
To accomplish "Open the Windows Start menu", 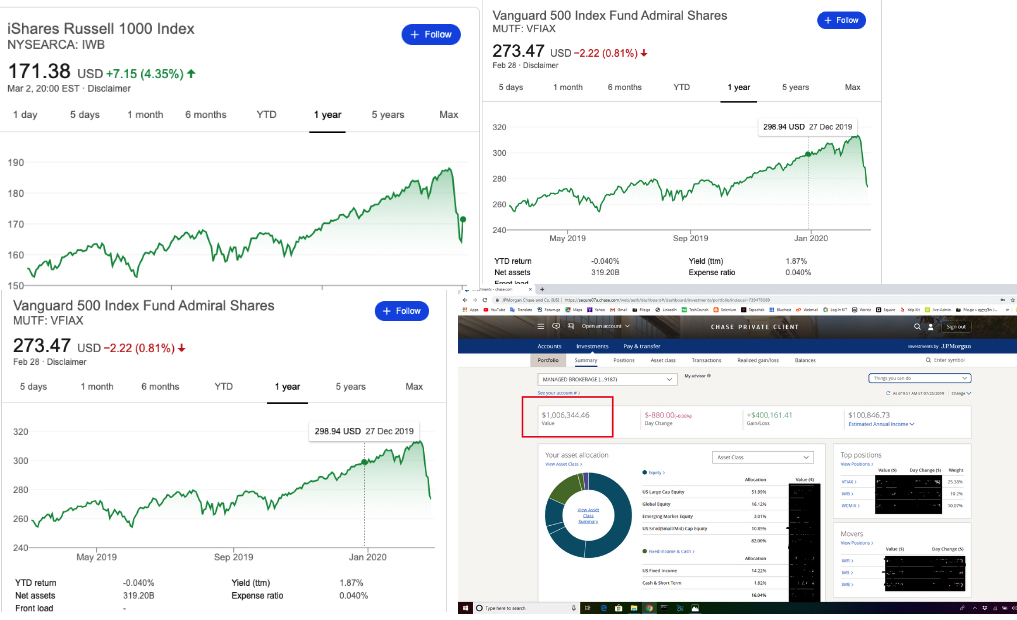I will tap(465, 608).
